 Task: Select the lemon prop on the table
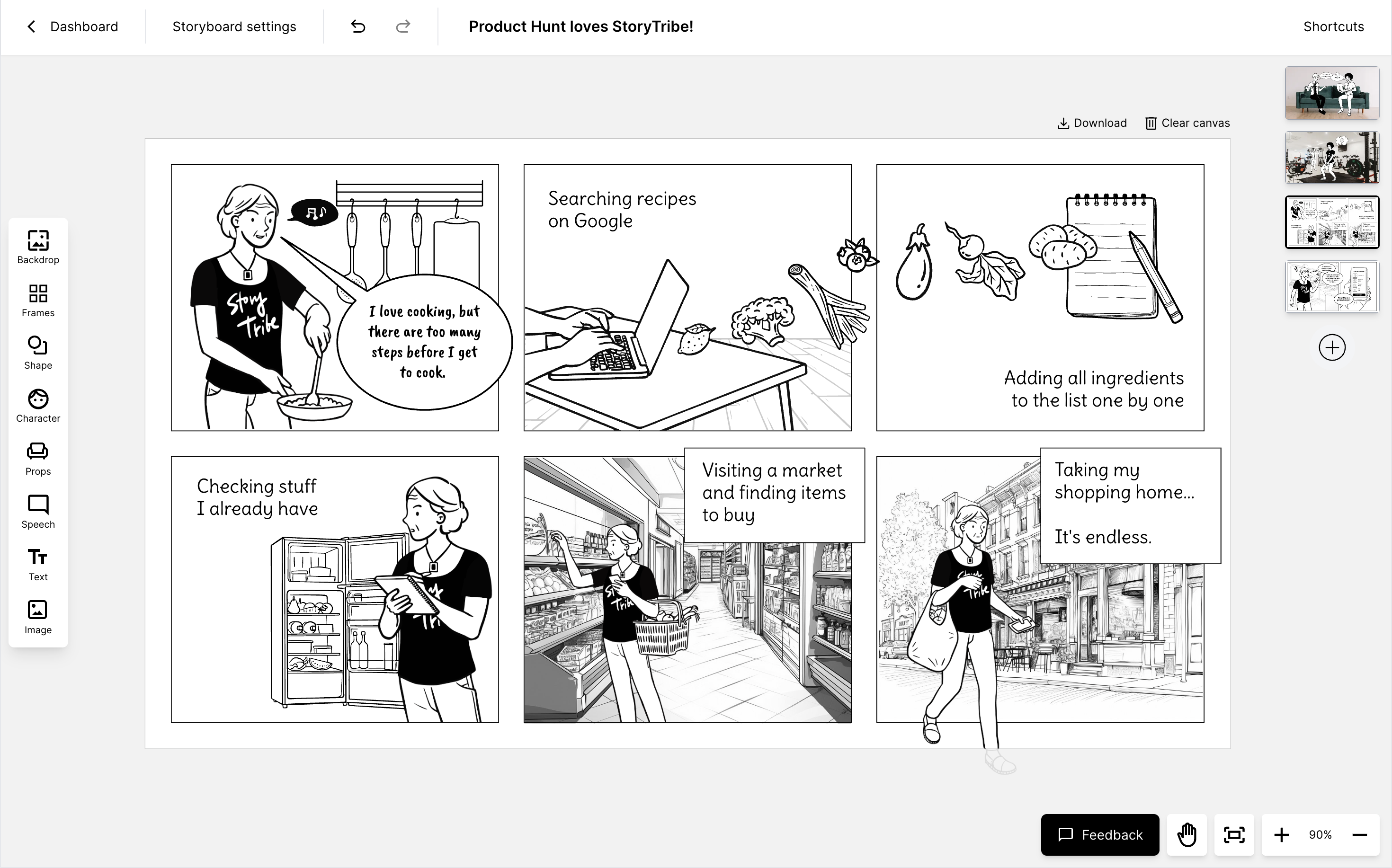(x=696, y=339)
